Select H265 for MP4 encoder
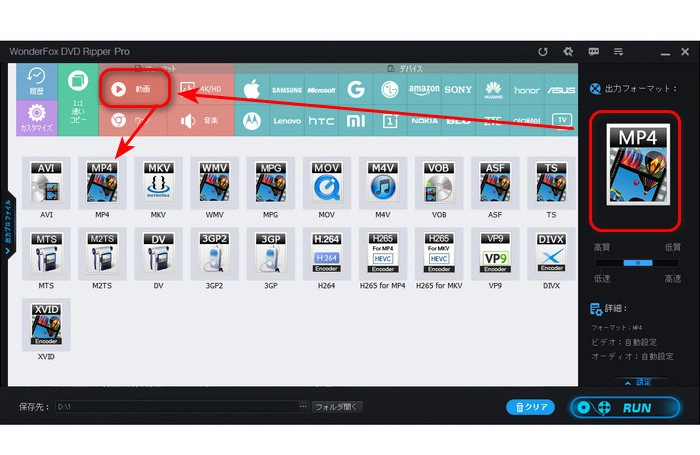Image resolution: width=700 pixels, height=455 pixels. [x=383, y=253]
